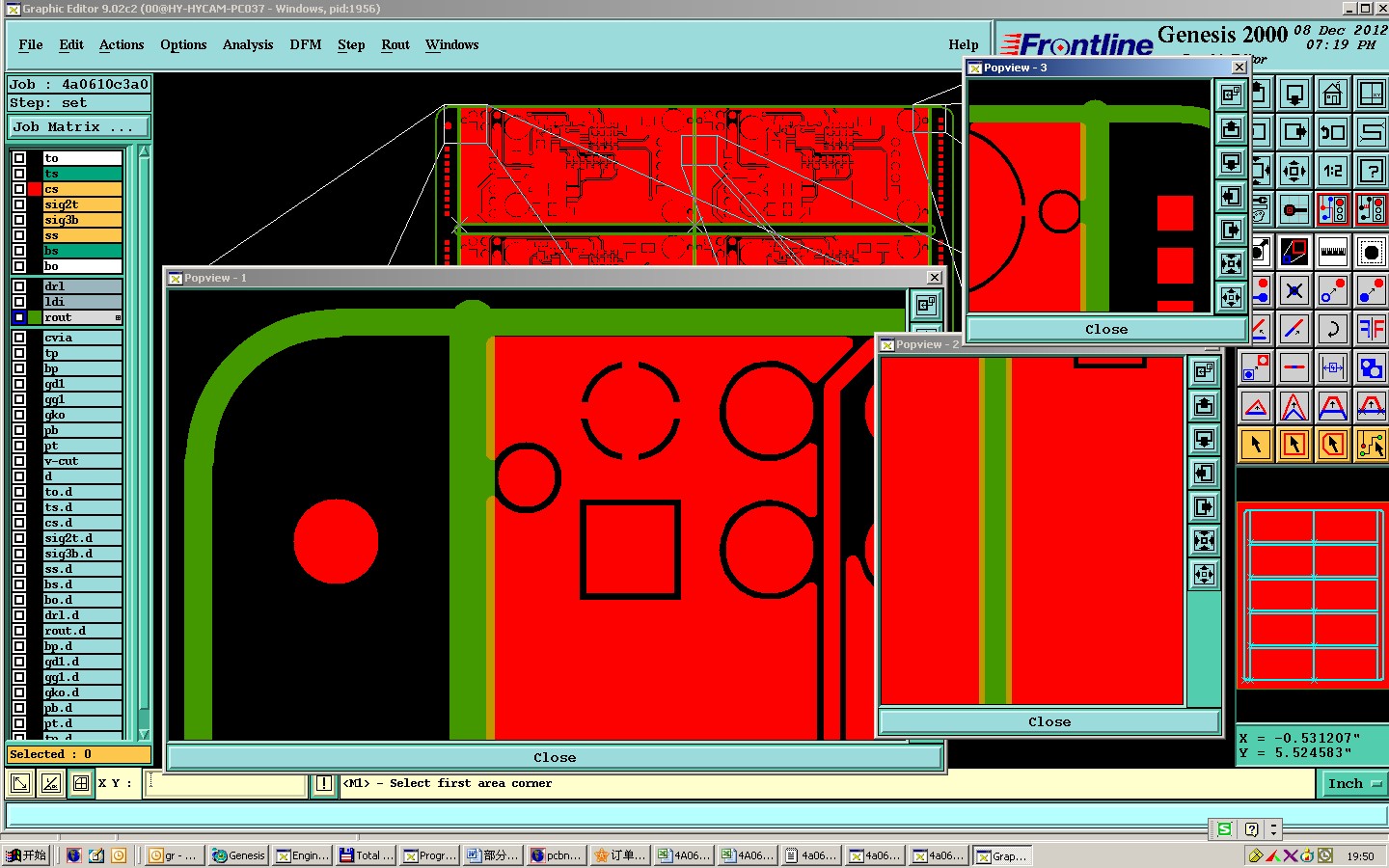This screenshot has width=1389, height=868.
Task: Click the question mark help icon in toolbar
Action: point(1371,171)
